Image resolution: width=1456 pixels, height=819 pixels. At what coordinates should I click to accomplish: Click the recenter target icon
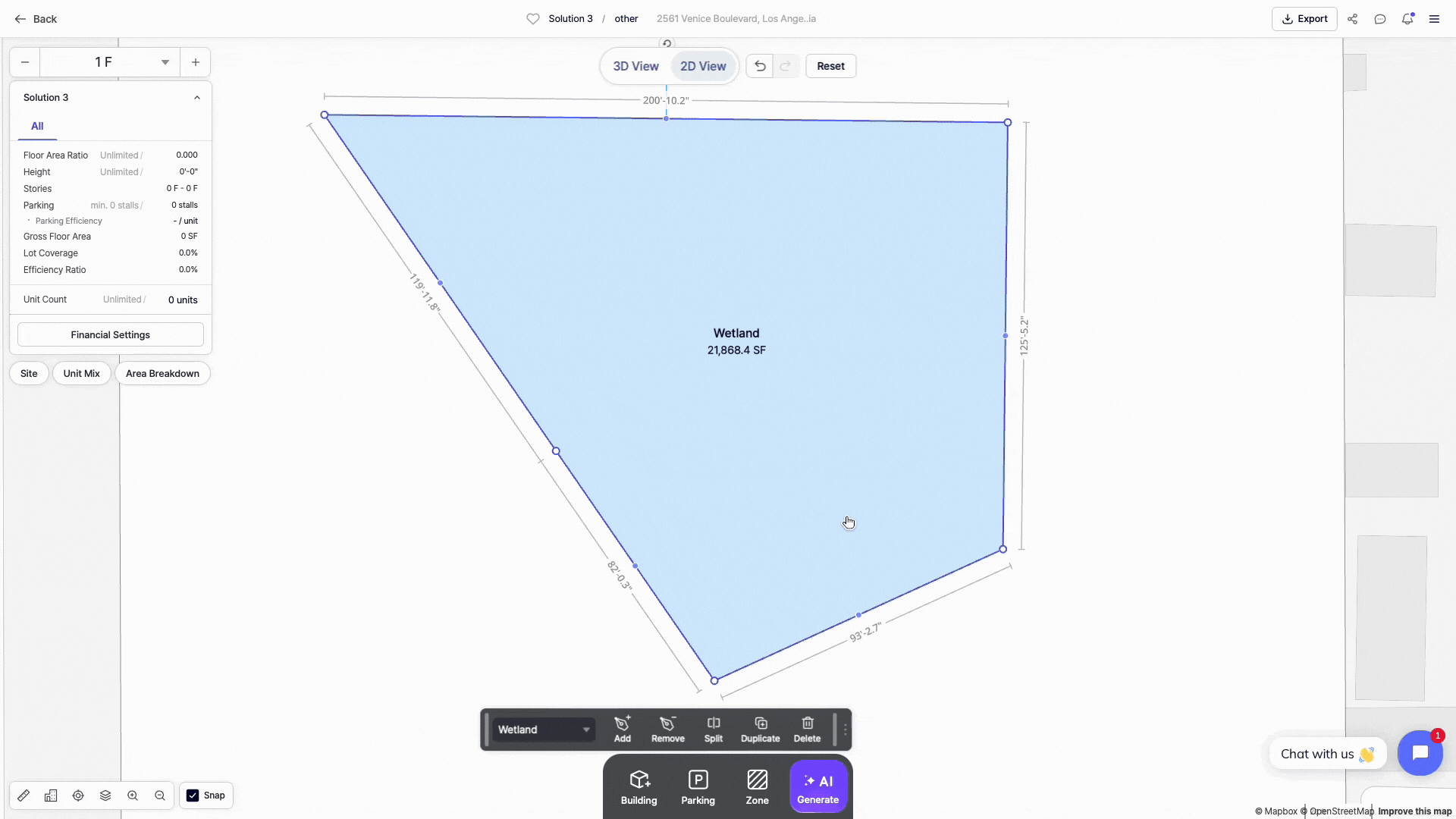78,795
